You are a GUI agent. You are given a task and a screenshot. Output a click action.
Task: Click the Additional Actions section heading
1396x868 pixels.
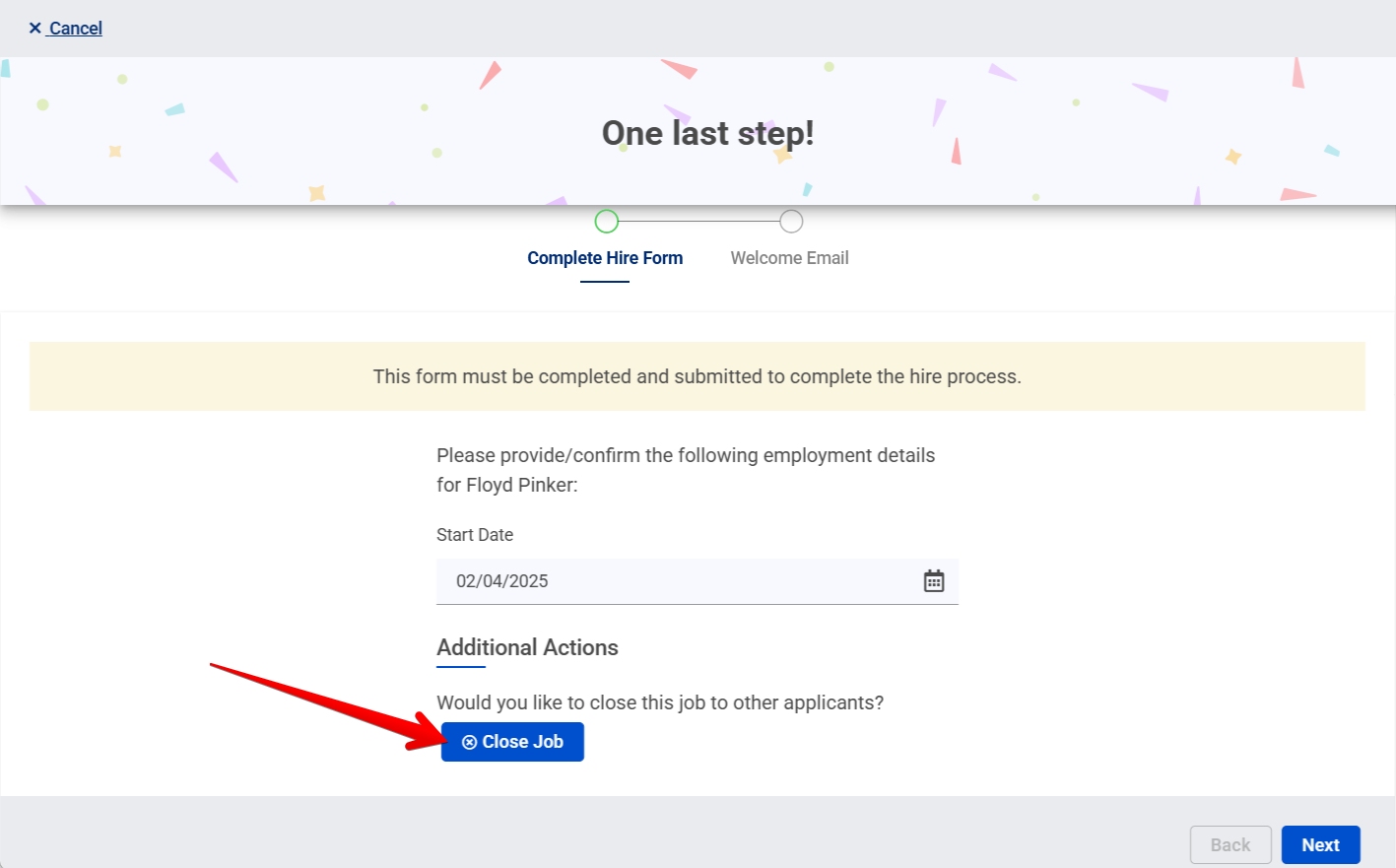pyautogui.click(x=527, y=647)
